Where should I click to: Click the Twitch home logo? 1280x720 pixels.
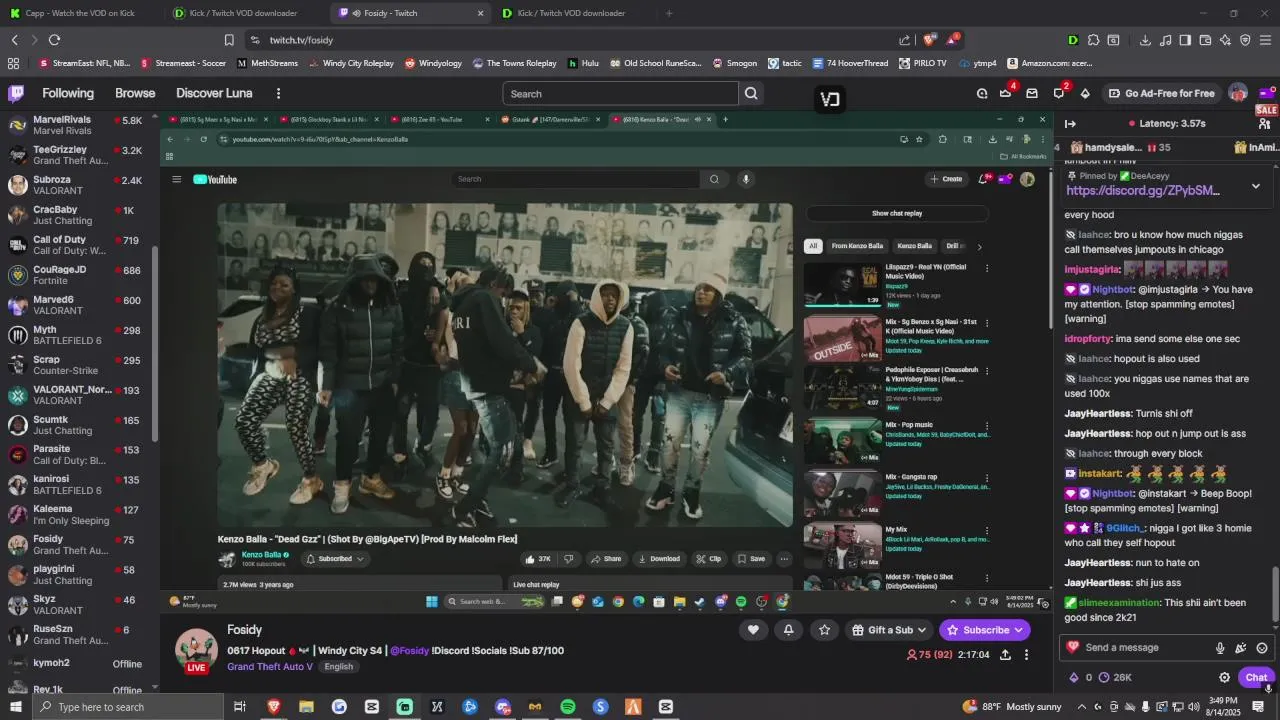point(16,93)
